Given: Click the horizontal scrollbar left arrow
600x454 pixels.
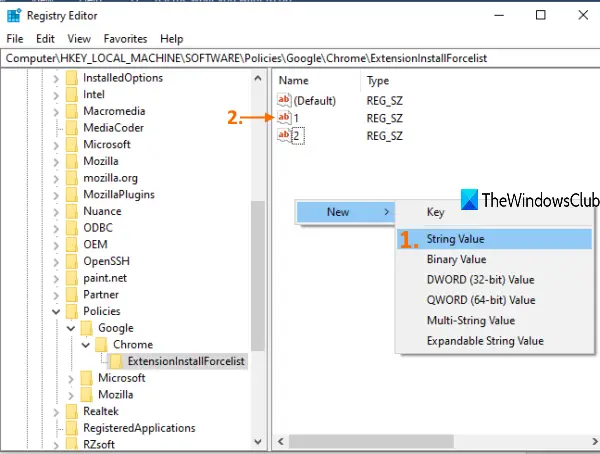Looking at the screenshot, I should click(280, 441).
